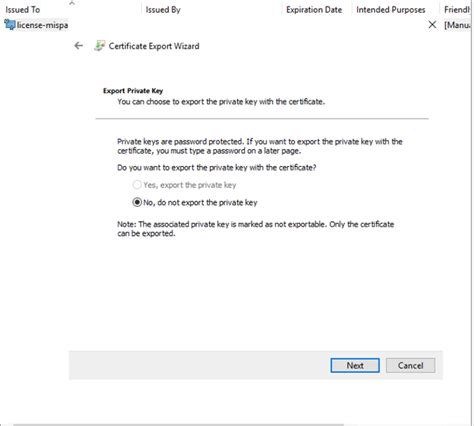The width and height of the screenshot is (474, 426).
Task: Click the 'Intended Purposes' column header
Action: [x=391, y=10]
